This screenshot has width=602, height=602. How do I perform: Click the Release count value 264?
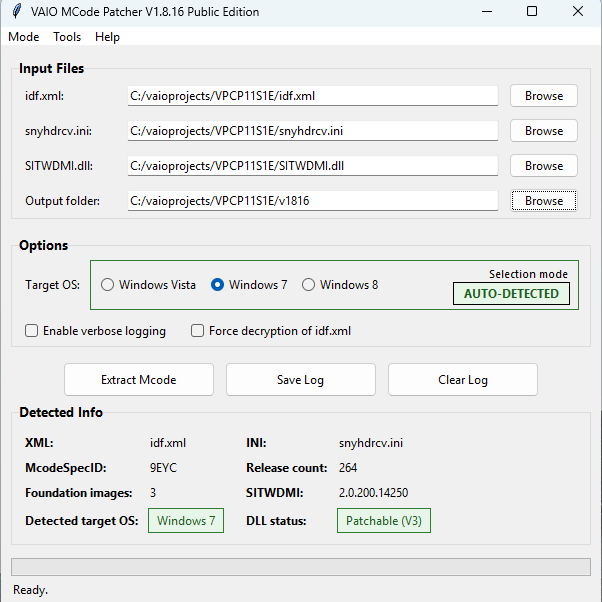[x=348, y=468]
